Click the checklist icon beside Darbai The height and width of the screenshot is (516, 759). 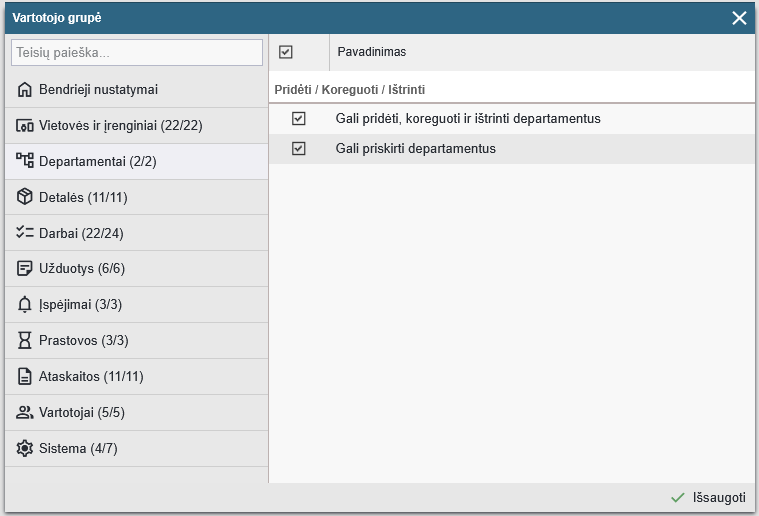[24, 233]
